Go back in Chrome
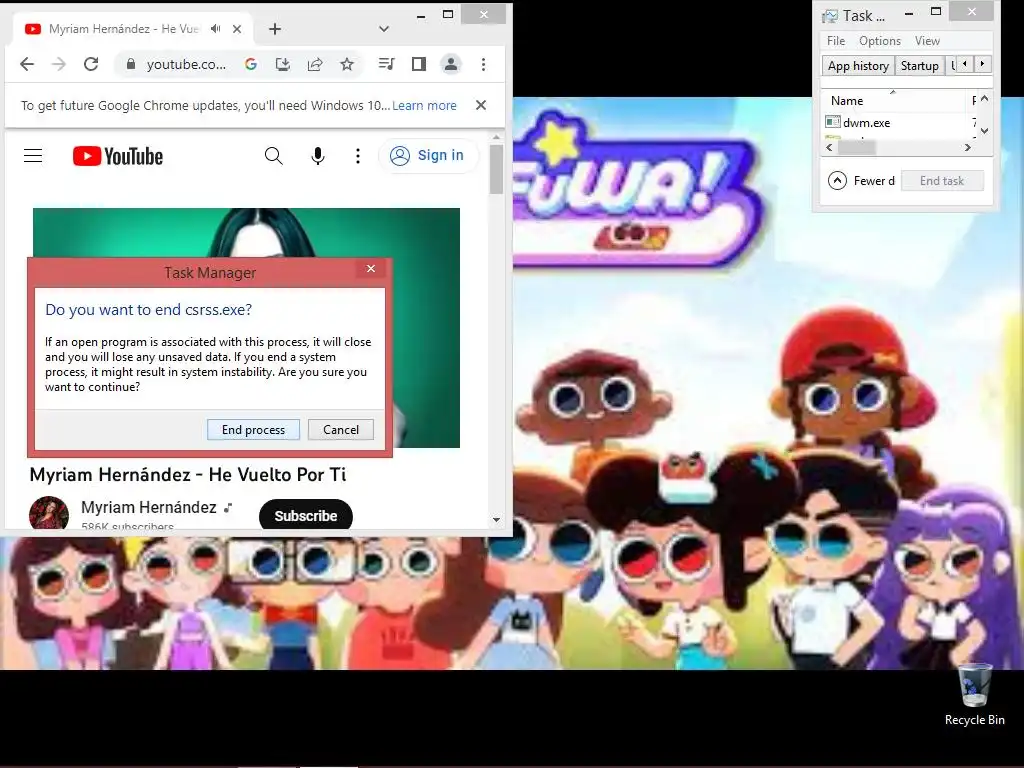 27,64
